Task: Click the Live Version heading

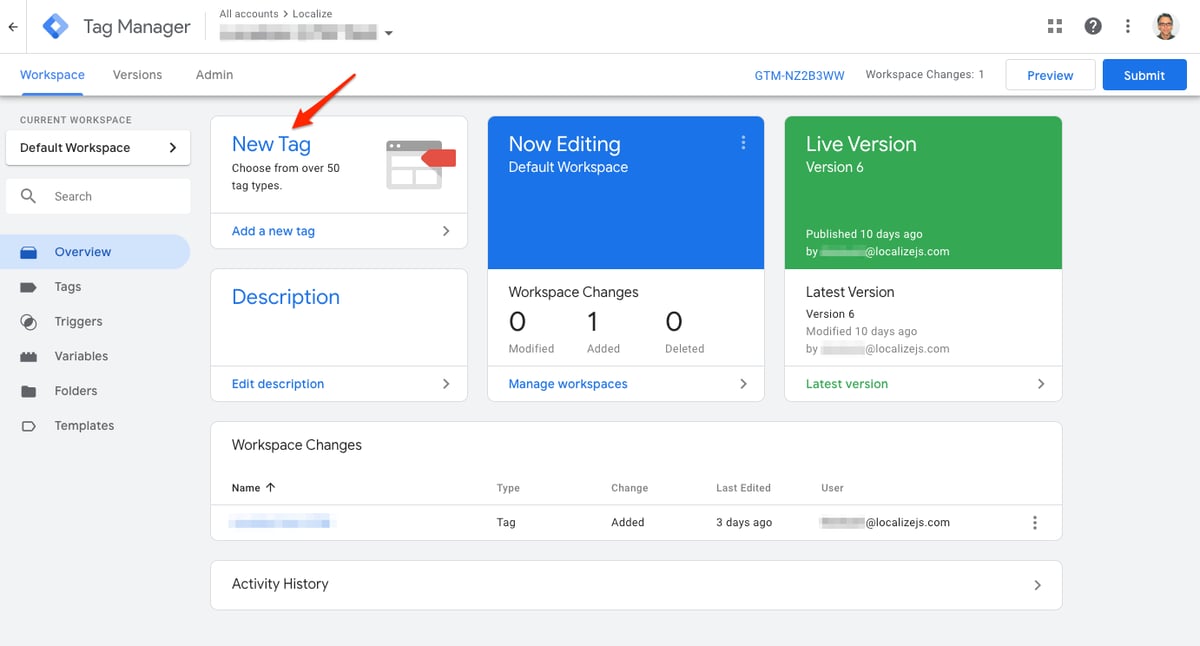Action: pyautogui.click(x=861, y=144)
